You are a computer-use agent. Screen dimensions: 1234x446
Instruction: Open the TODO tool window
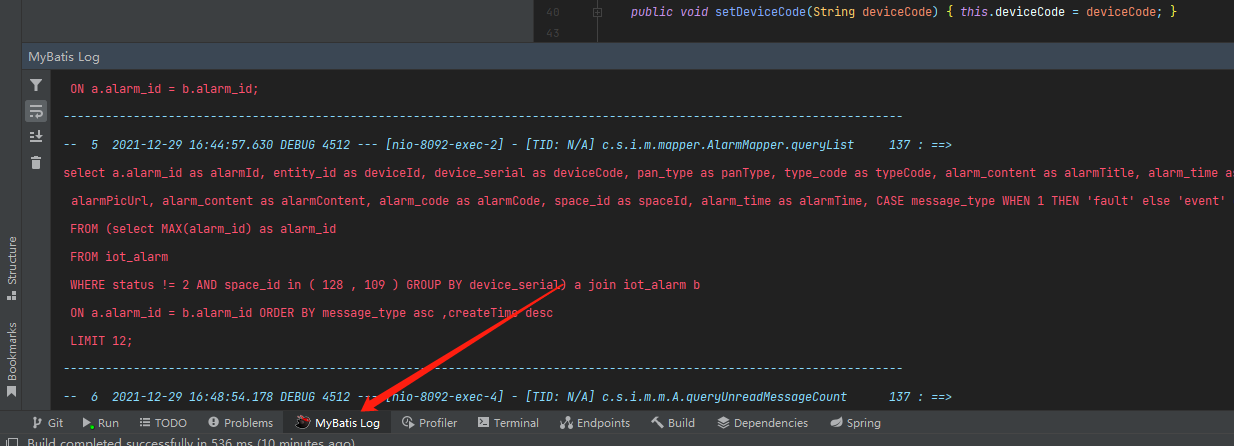point(163,423)
